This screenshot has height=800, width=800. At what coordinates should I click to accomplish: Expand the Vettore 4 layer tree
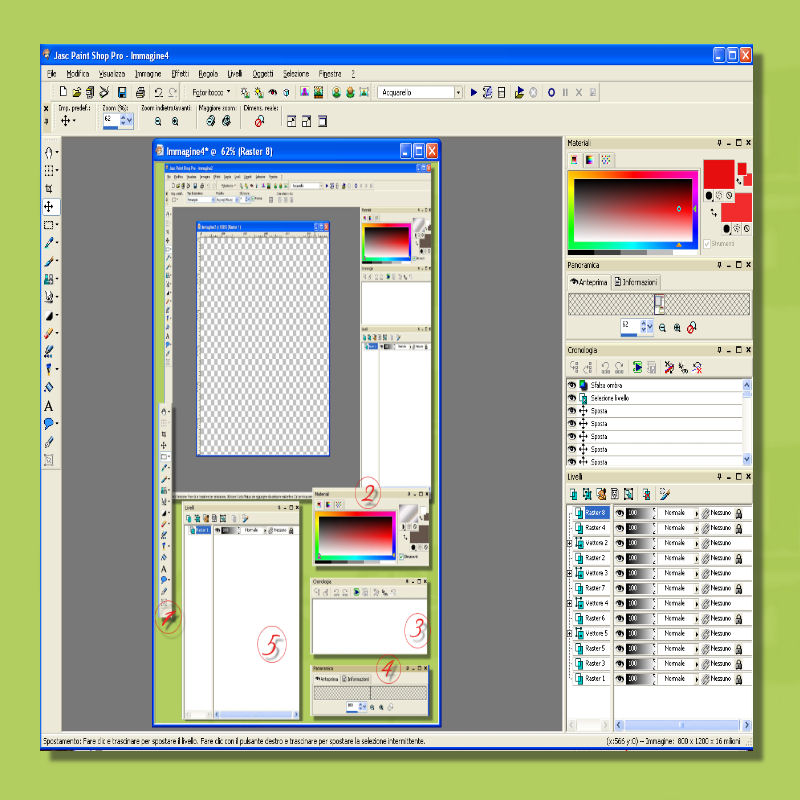tap(570, 603)
